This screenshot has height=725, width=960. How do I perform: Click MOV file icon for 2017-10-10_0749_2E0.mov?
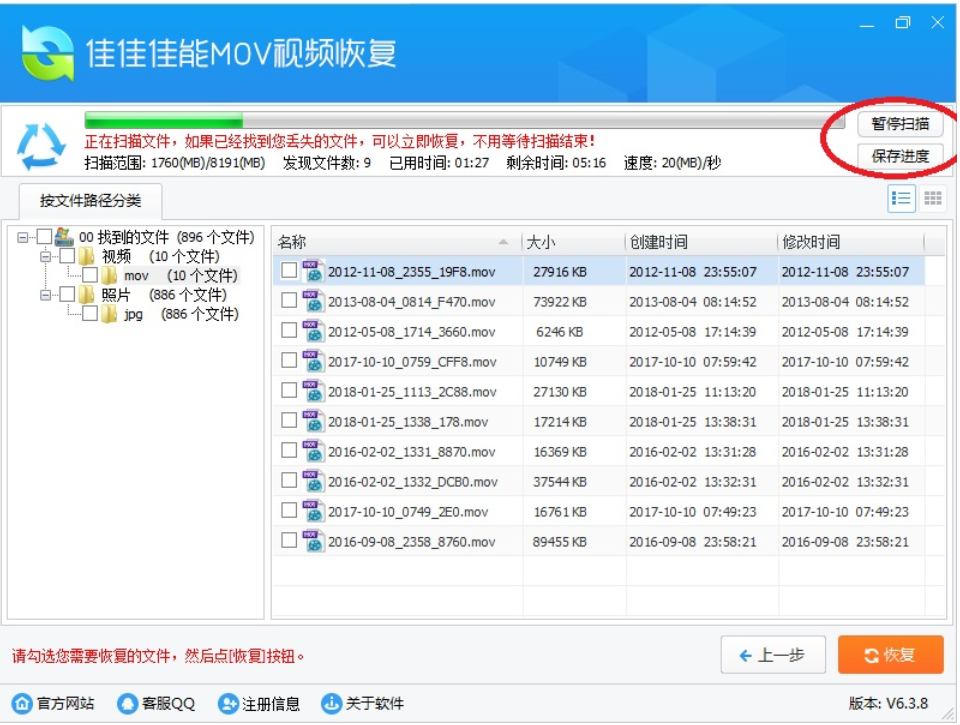click(x=313, y=511)
